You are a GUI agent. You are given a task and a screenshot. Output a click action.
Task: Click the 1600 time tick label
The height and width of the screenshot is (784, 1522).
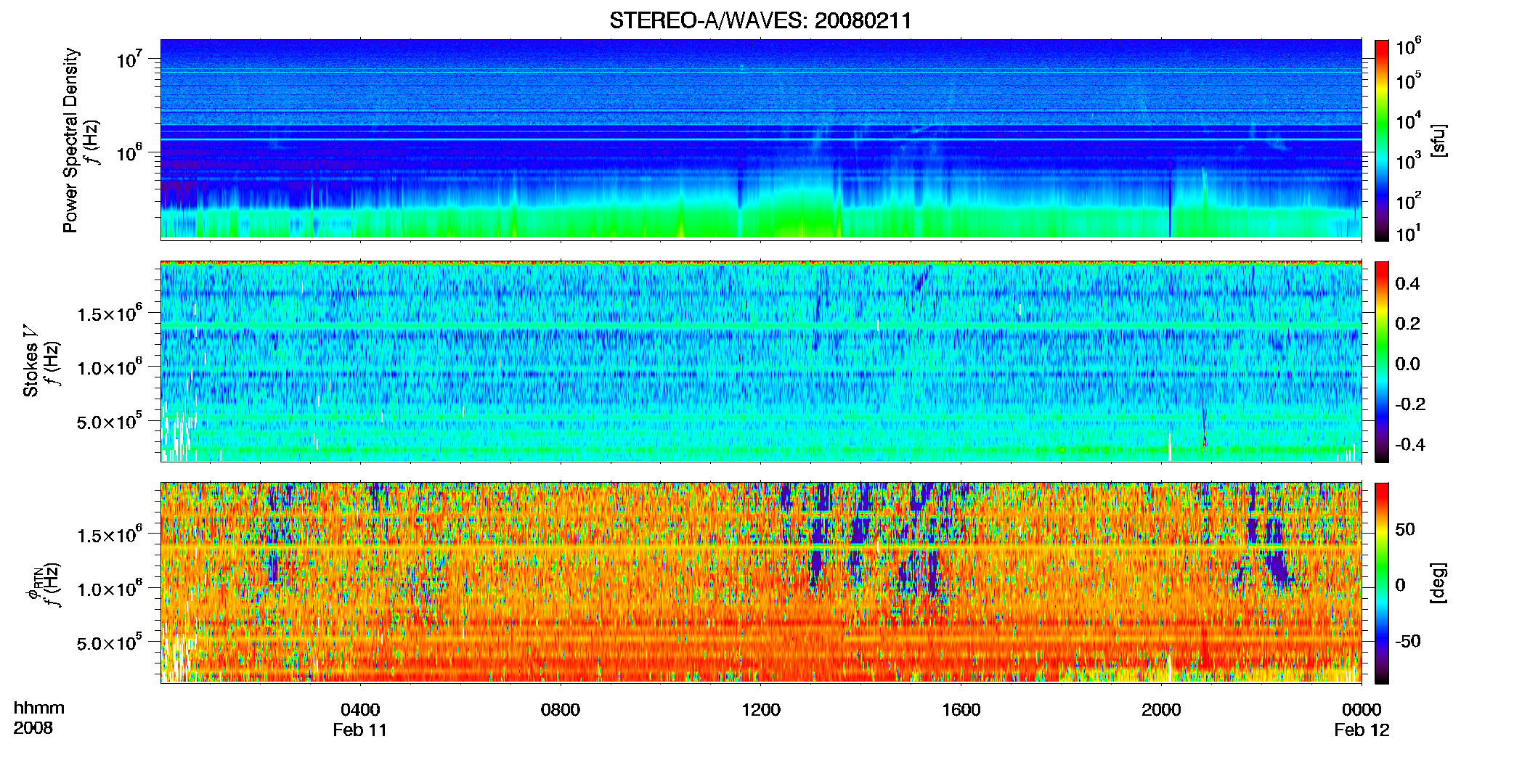(961, 709)
